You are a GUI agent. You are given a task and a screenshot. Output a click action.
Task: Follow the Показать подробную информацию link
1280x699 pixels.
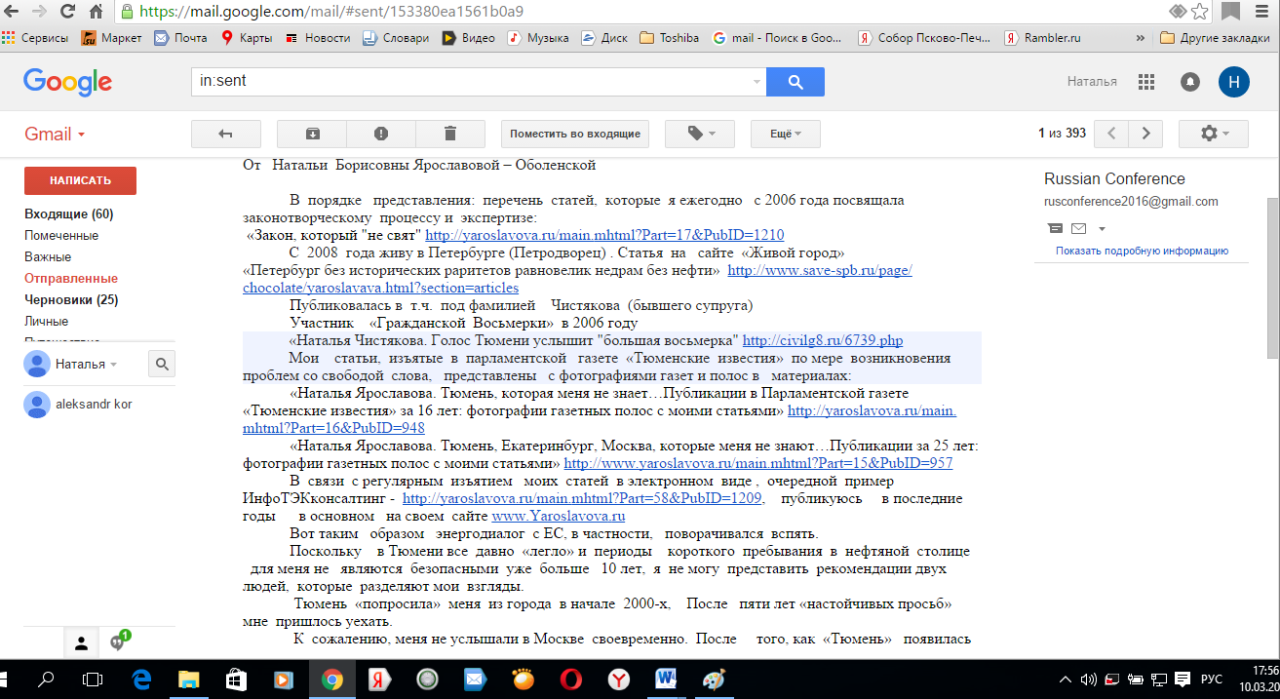point(1142,251)
